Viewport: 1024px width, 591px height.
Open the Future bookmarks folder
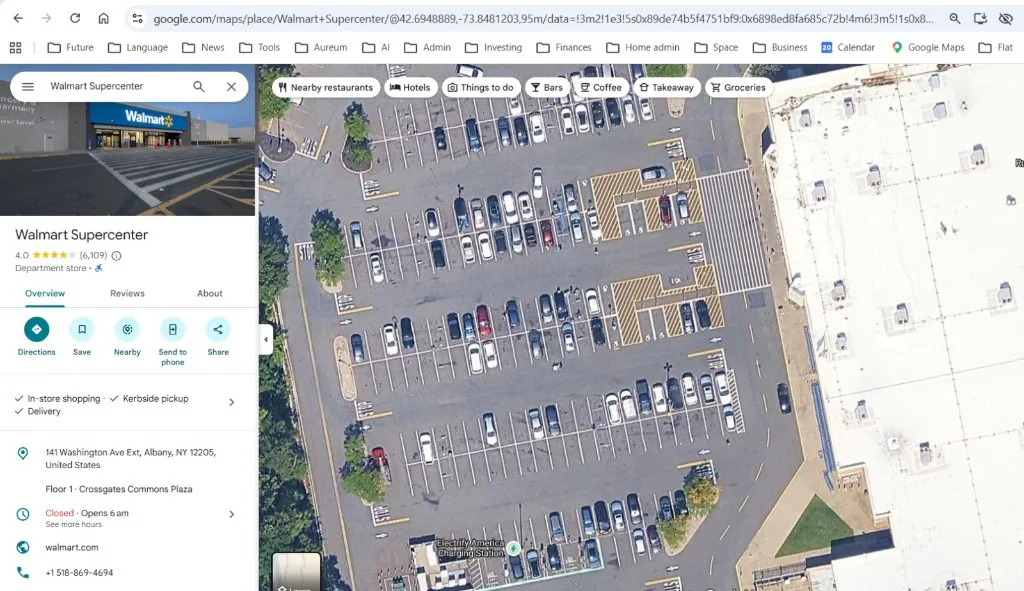coord(71,47)
